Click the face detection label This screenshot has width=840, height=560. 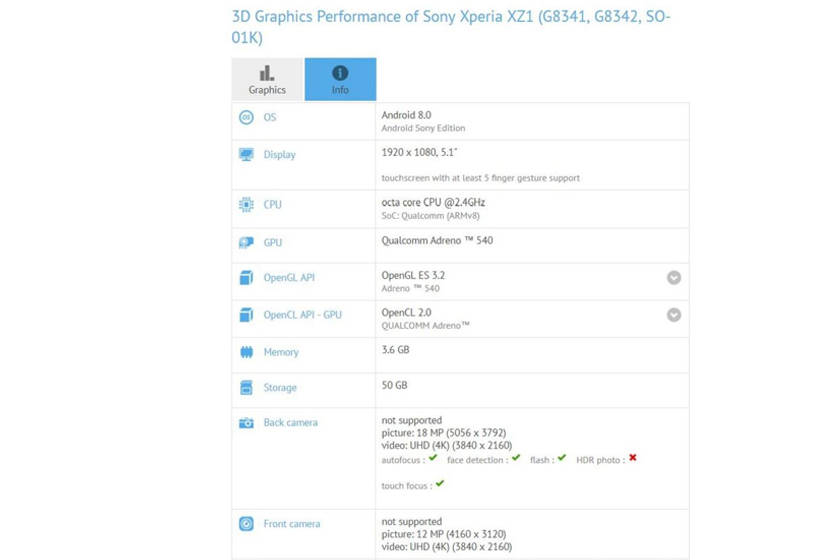click(x=478, y=460)
